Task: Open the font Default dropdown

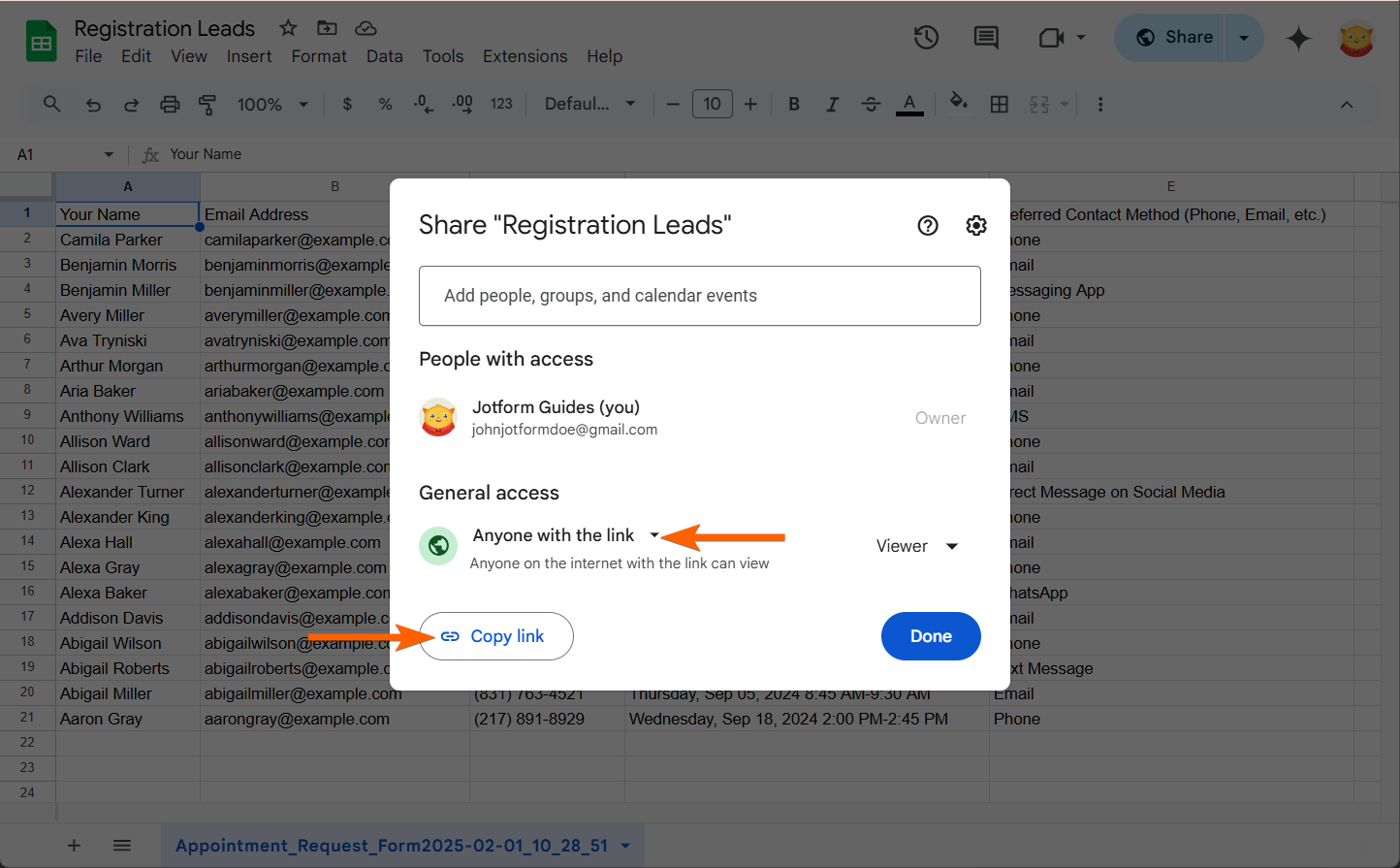Action: (x=589, y=104)
